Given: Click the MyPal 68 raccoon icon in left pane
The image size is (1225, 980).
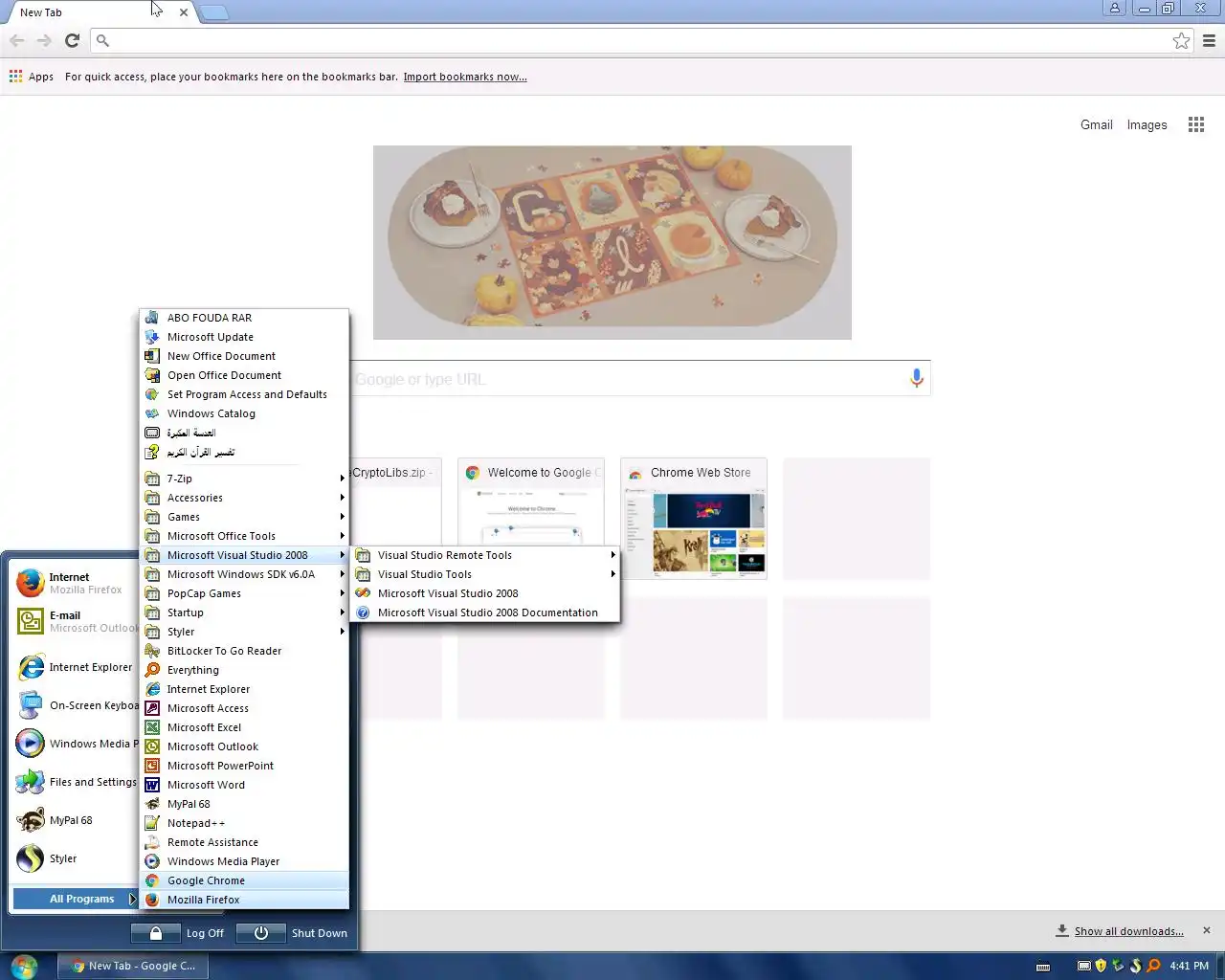Looking at the screenshot, I should coord(31,820).
